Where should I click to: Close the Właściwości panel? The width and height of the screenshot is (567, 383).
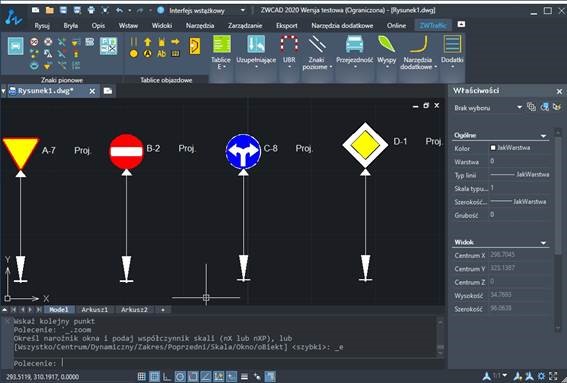pyautogui.click(x=559, y=91)
